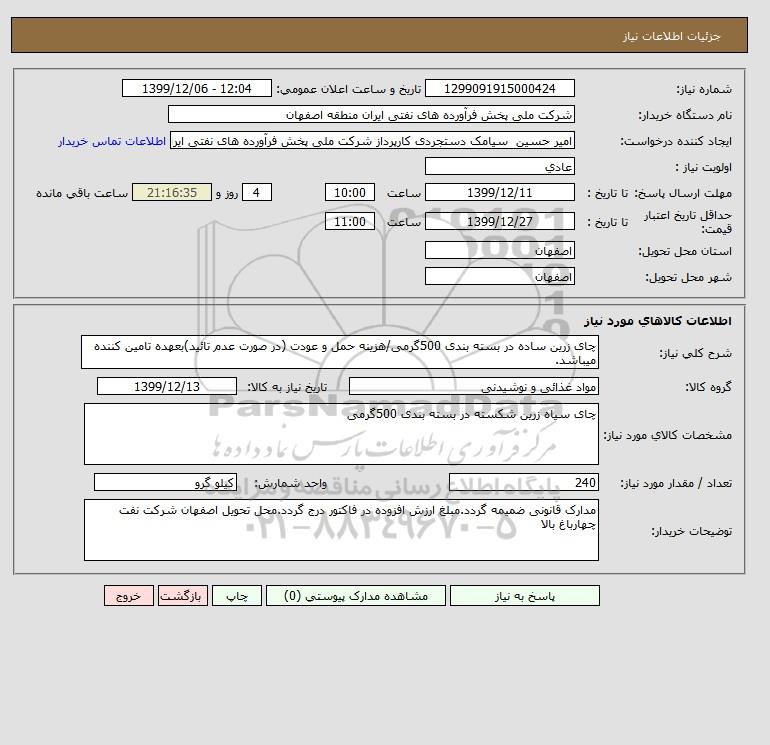Select the شماره نیاز field 1299091915000424

click(499, 89)
